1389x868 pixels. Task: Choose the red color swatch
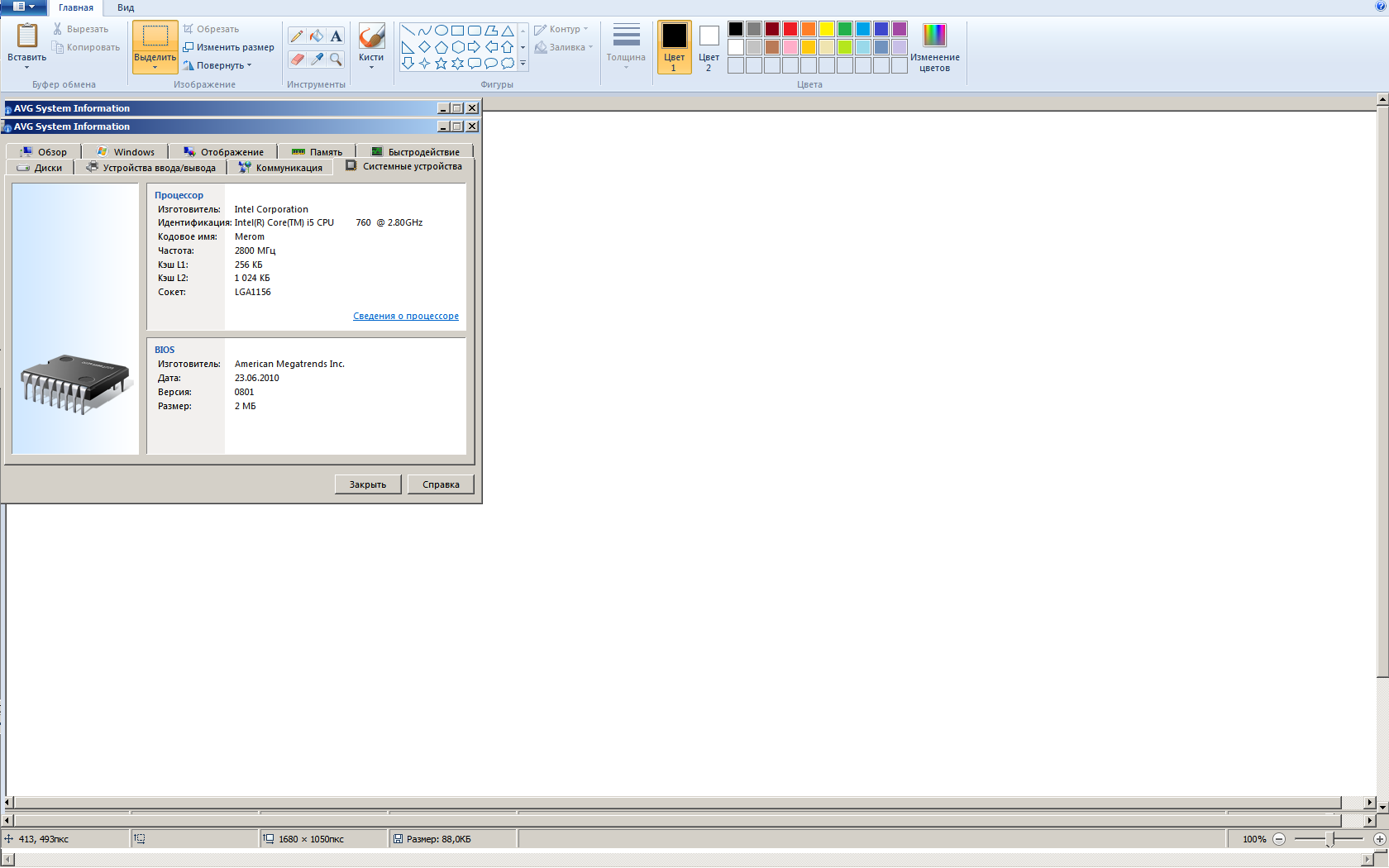(790, 29)
